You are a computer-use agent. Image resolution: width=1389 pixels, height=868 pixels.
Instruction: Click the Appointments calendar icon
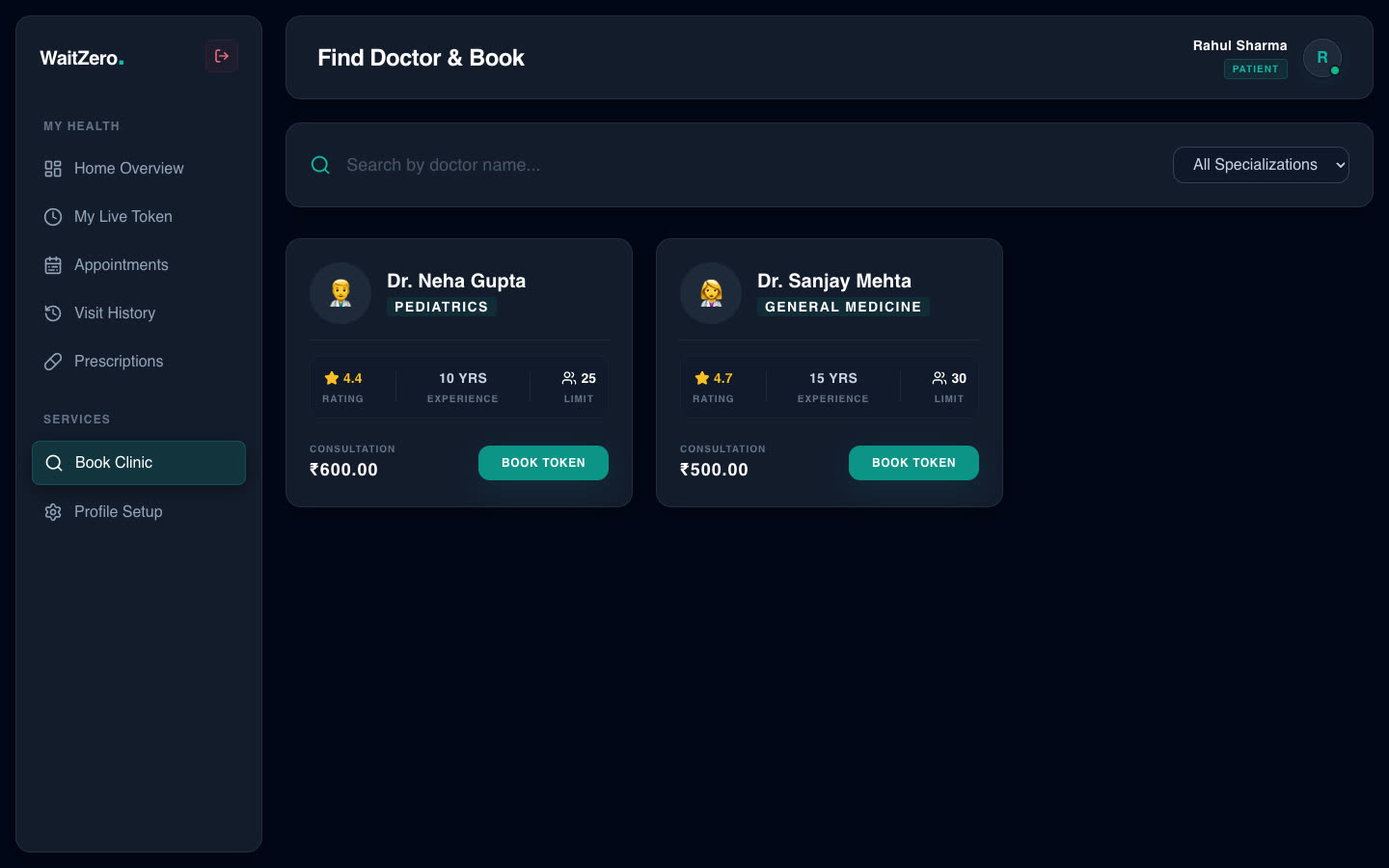point(53,265)
